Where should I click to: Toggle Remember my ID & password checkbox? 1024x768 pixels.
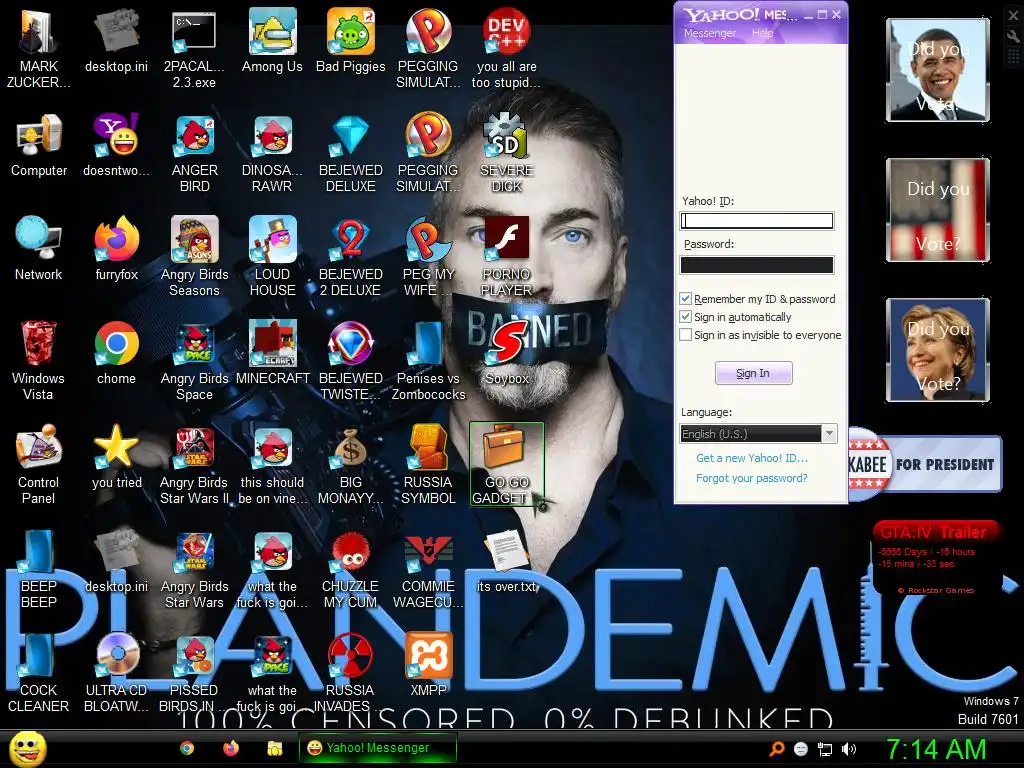tap(686, 299)
